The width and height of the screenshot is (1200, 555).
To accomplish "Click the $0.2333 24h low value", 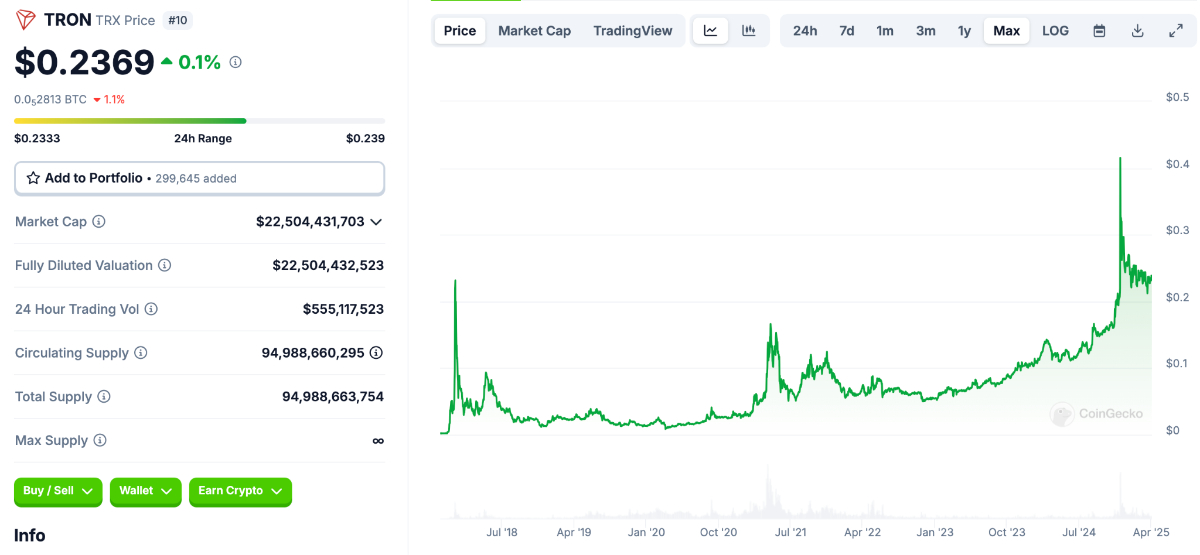I will (x=37, y=139).
